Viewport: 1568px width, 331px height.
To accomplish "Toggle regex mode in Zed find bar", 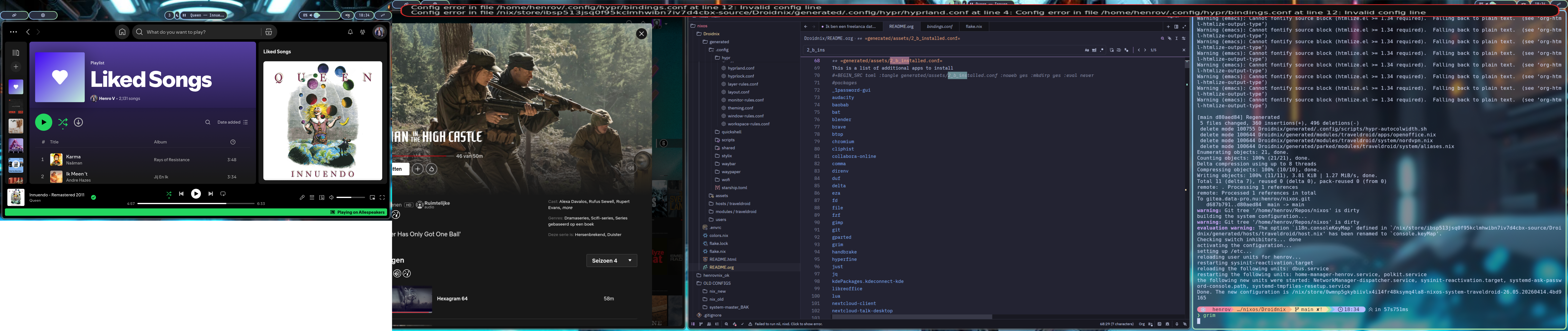I will click(1102, 50).
